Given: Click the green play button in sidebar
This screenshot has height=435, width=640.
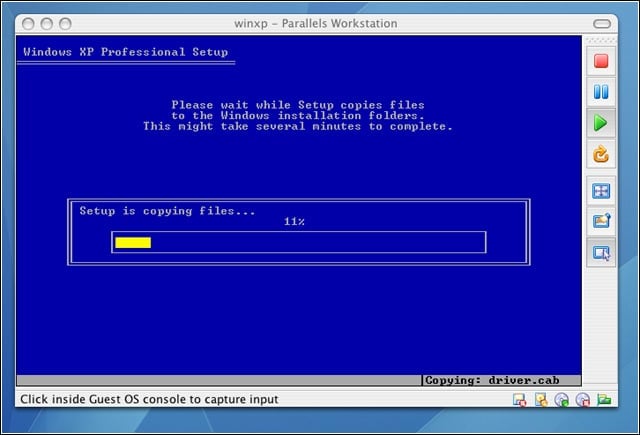Looking at the screenshot, I should tap(601, 123).
